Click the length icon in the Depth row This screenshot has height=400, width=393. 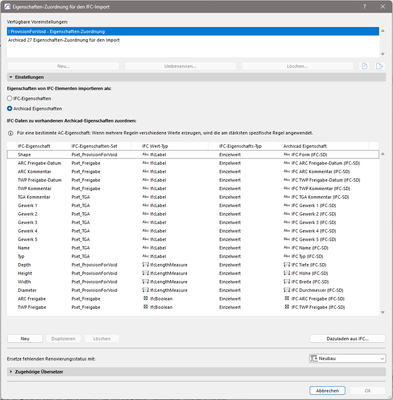pos(146,265)
